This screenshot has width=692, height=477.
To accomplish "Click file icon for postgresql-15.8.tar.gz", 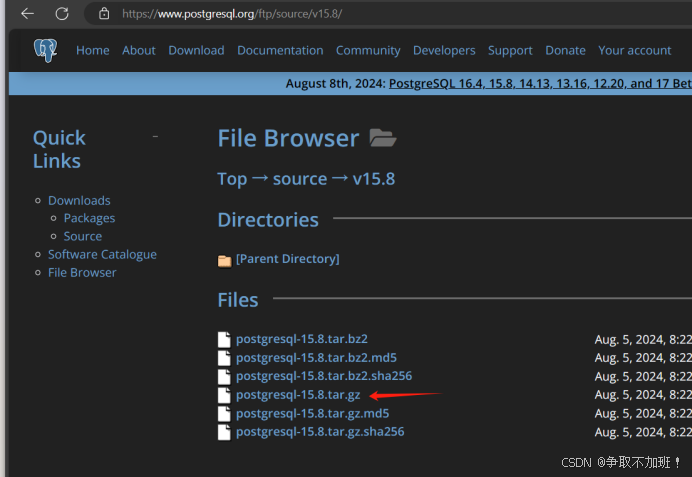I will point(224,395).
